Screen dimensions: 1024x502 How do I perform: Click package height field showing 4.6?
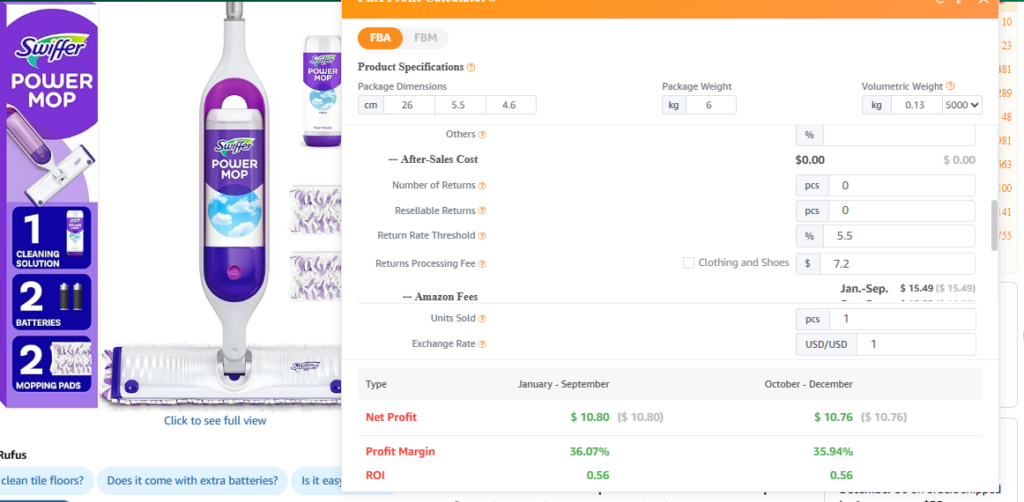click(x=511, y=104)
